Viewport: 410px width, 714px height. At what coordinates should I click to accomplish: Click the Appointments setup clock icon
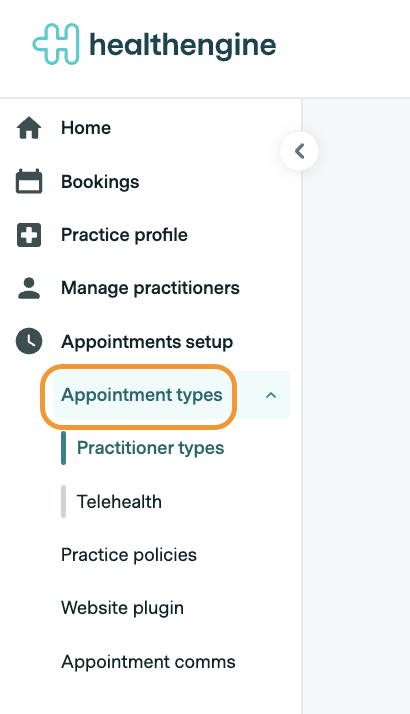(29, 342)
